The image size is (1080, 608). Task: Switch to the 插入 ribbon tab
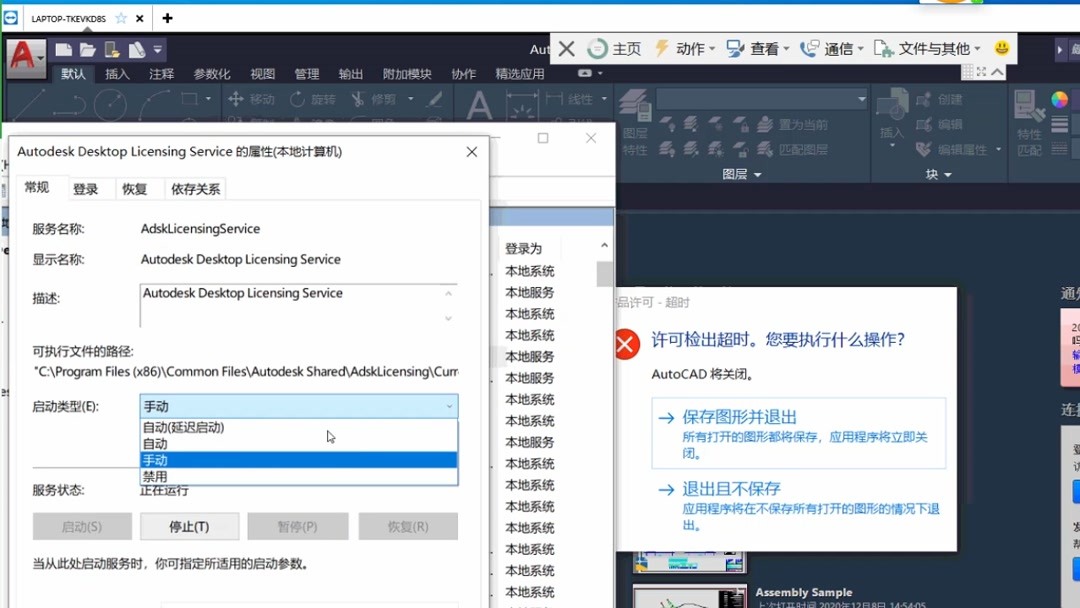click(x=116, y=72)
